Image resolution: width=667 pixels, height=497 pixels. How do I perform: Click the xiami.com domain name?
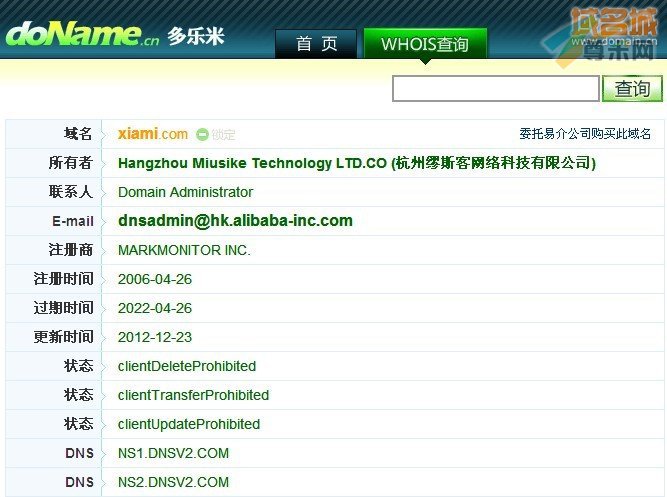[153, 134]
